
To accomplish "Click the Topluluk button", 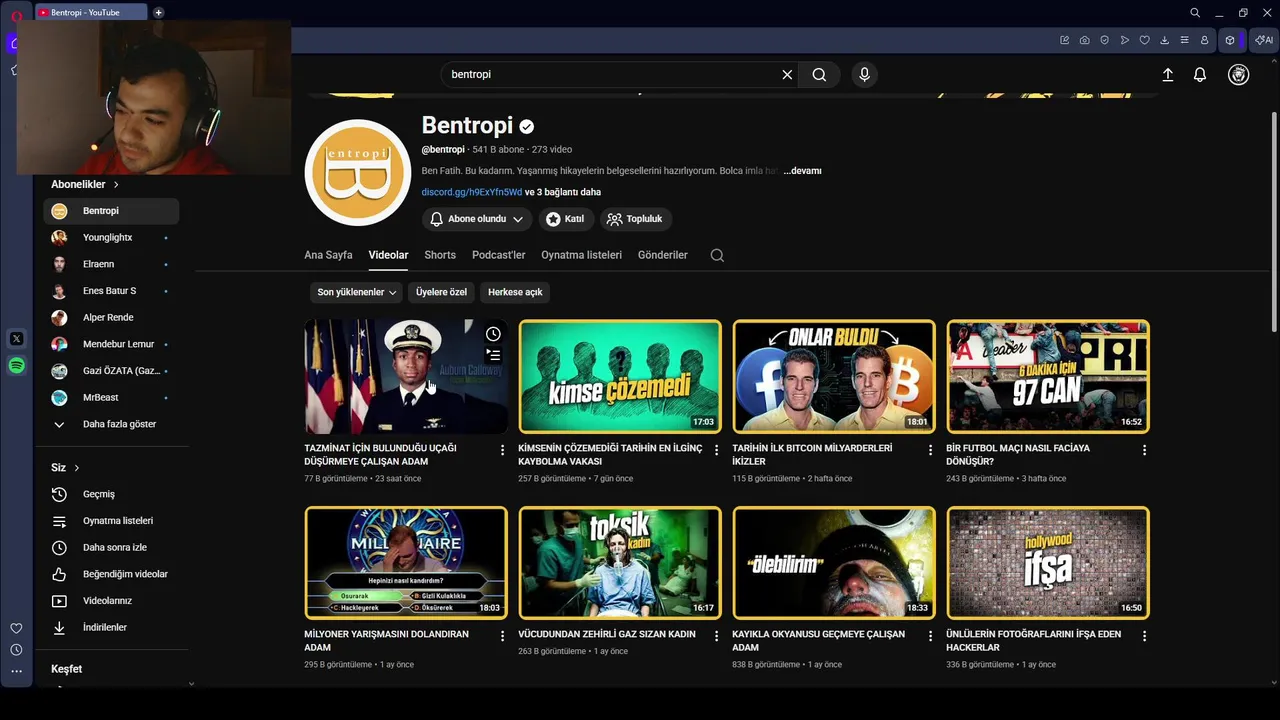I will pos(636,219).
